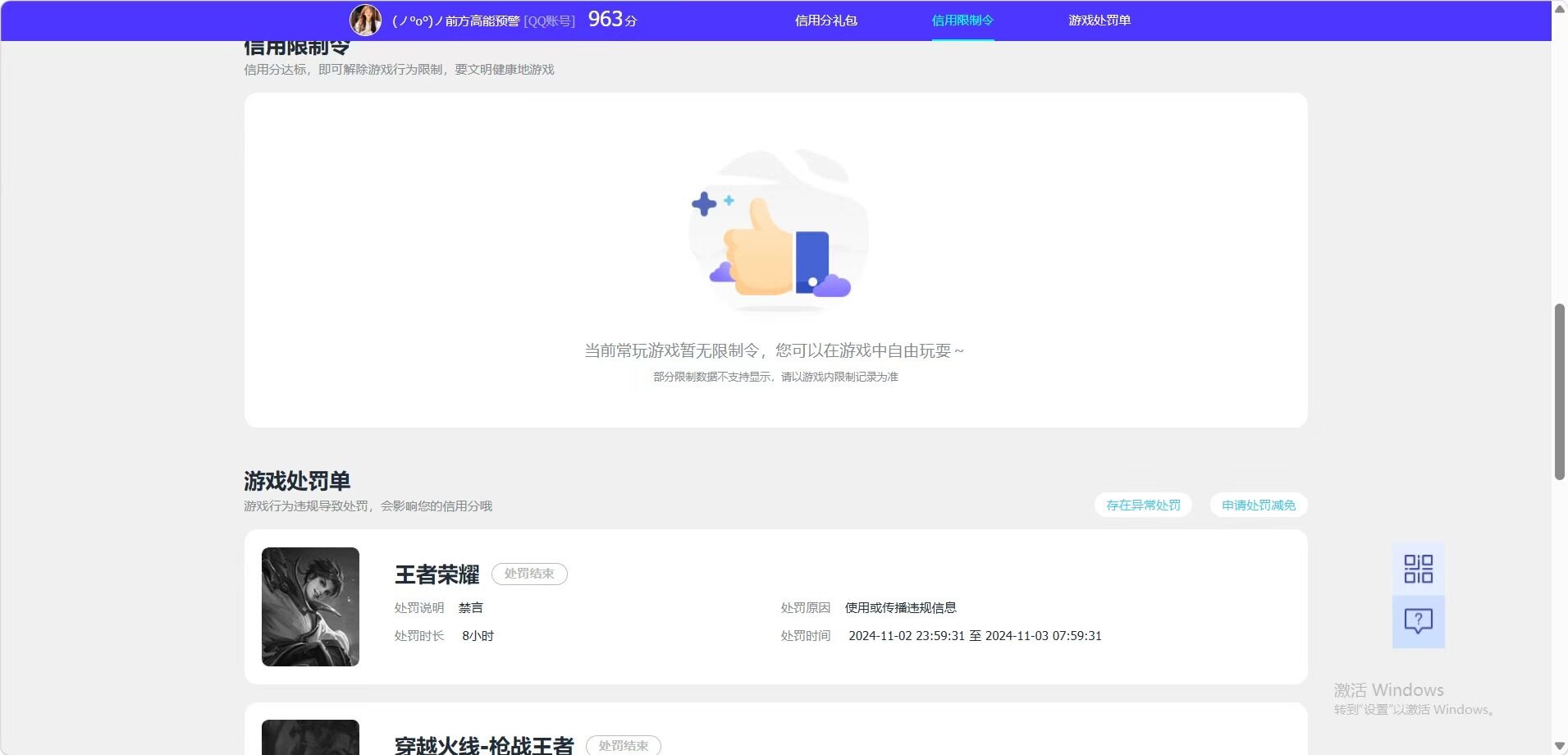Click the 申请处罚减免 button
Image resolution: width=1568 pixels, height=755 pixels.
(1259, 506)
